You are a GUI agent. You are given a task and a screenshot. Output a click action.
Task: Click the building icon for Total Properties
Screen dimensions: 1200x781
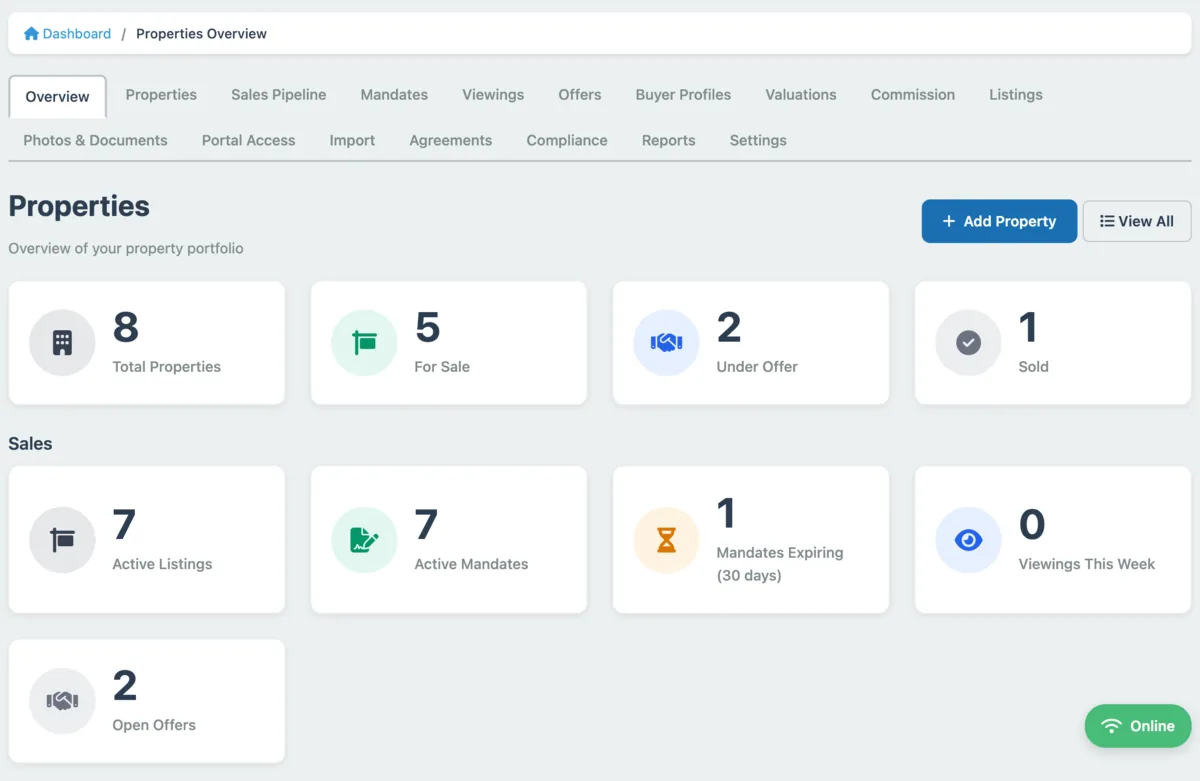[62, 343]
